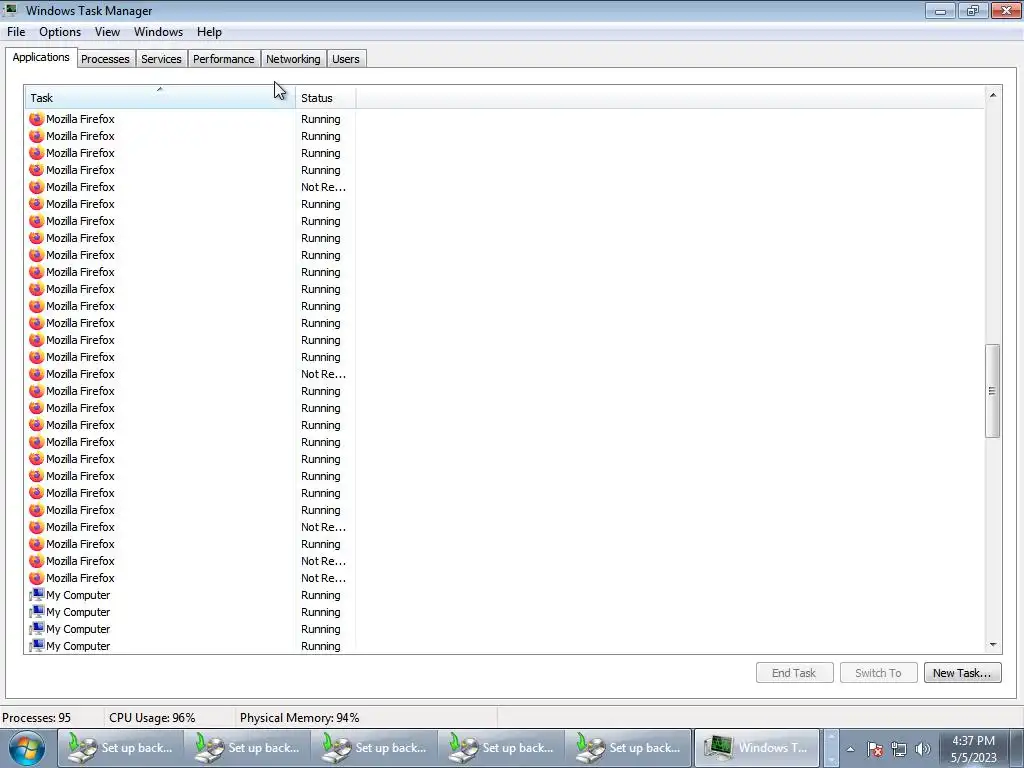Click the Firefox icon in topmost list row
The image size is (1024, 768).
pyautogui.click(x=37, y=119)
